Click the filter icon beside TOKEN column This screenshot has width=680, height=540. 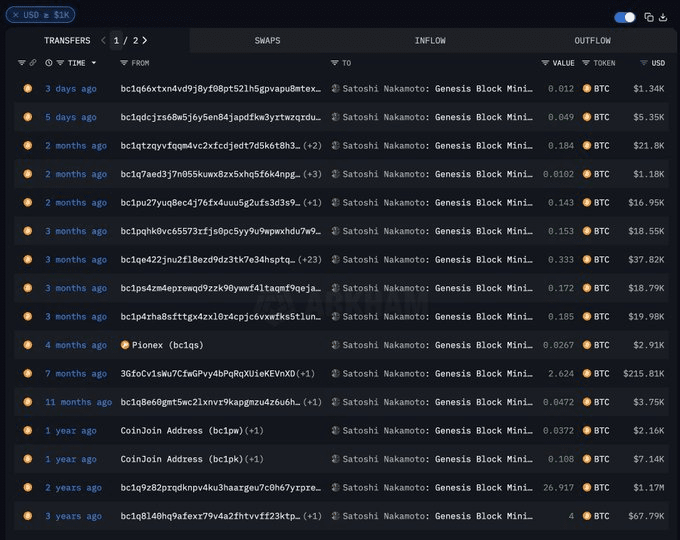click(586, 63)
